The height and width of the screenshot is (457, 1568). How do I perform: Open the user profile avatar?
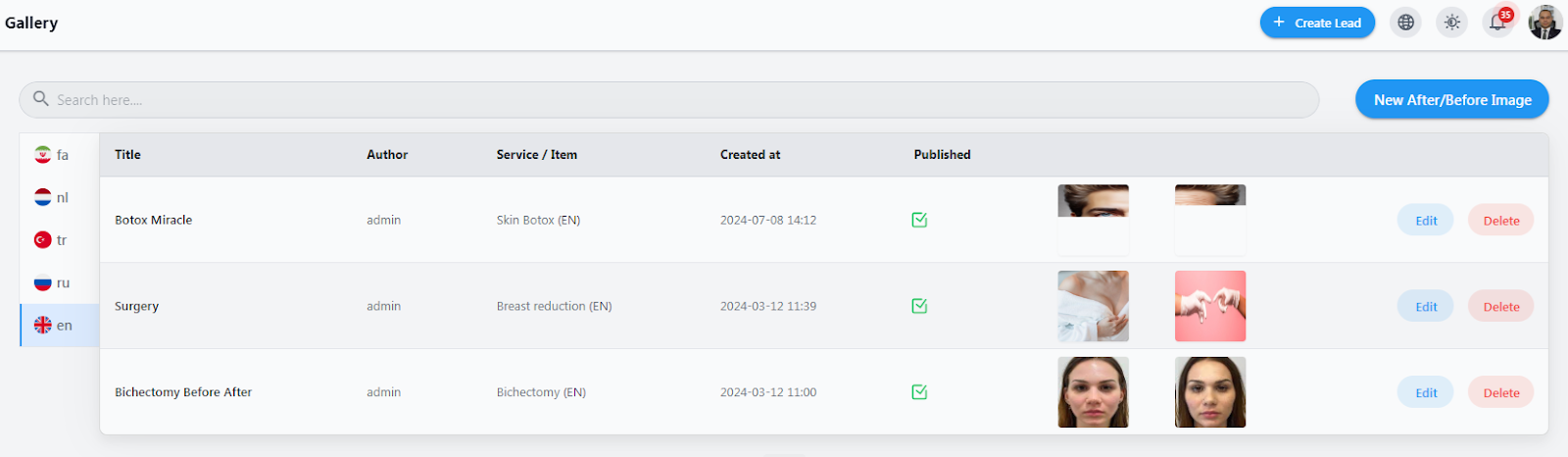point(1545,23)
